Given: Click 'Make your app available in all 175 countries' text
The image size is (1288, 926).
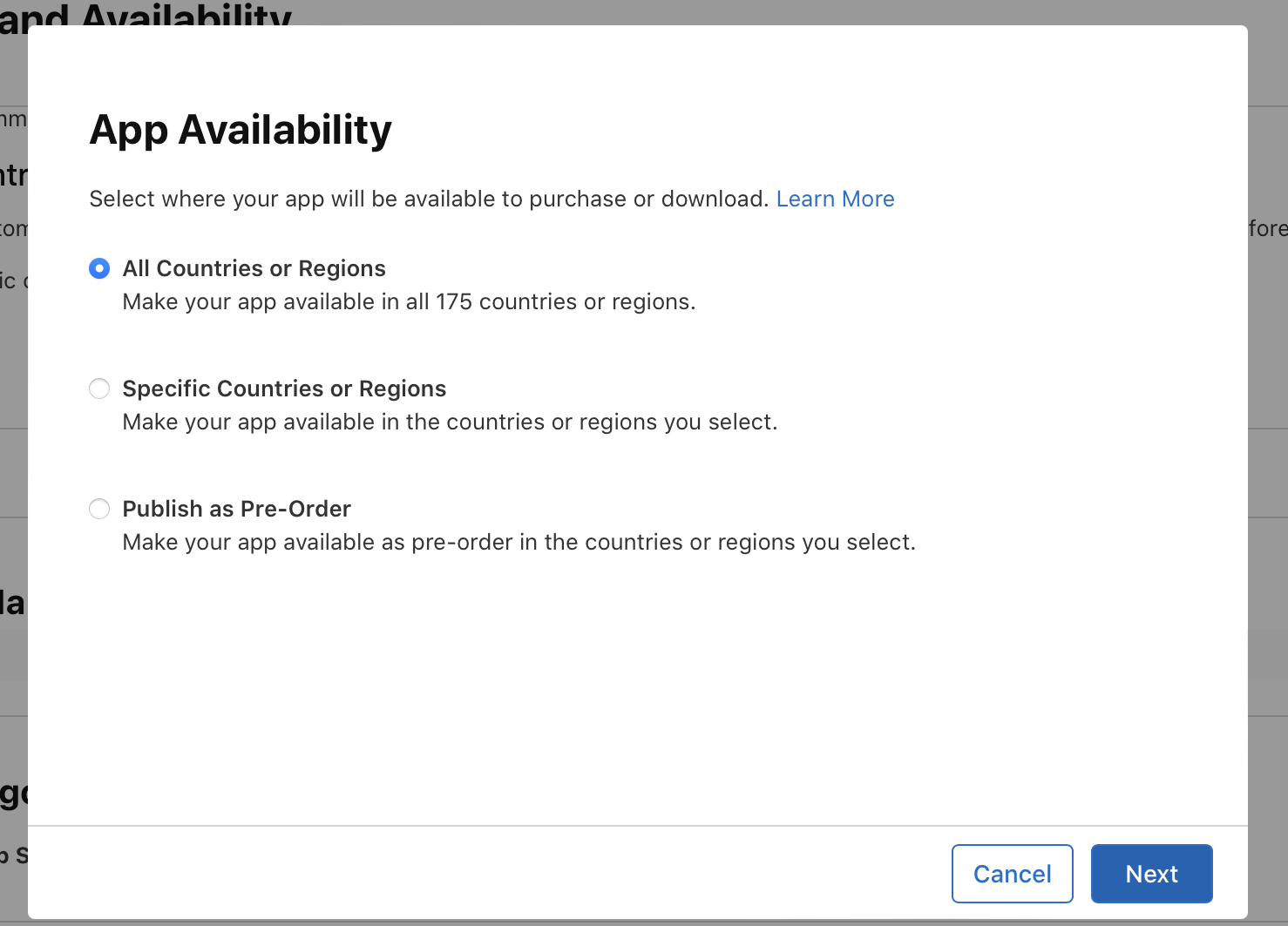Looking at the screenshot, I should pos(409,302).
